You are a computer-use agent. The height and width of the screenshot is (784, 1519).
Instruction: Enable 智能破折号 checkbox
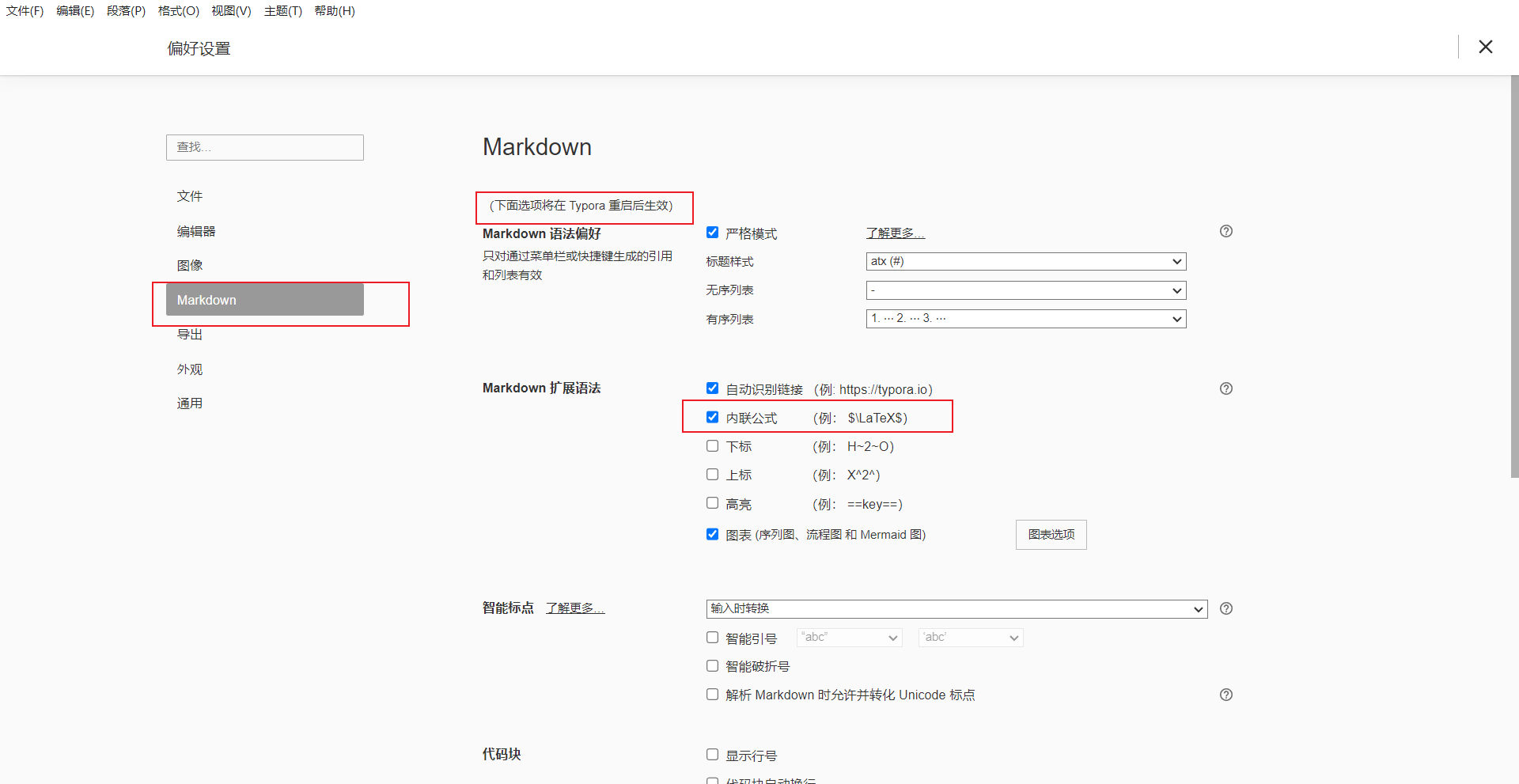[712, 666]
